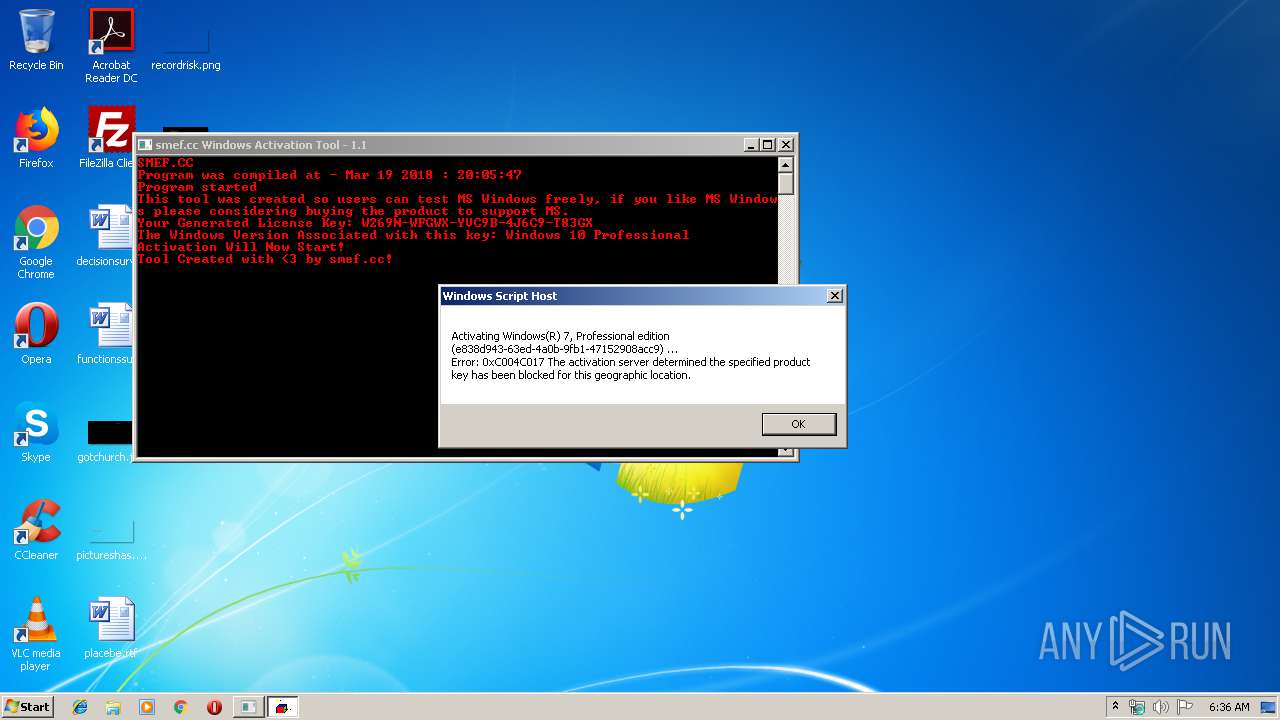Open the CCleaner desktop shortcut
Viewport: 1280px width, 720px height.
36,530
